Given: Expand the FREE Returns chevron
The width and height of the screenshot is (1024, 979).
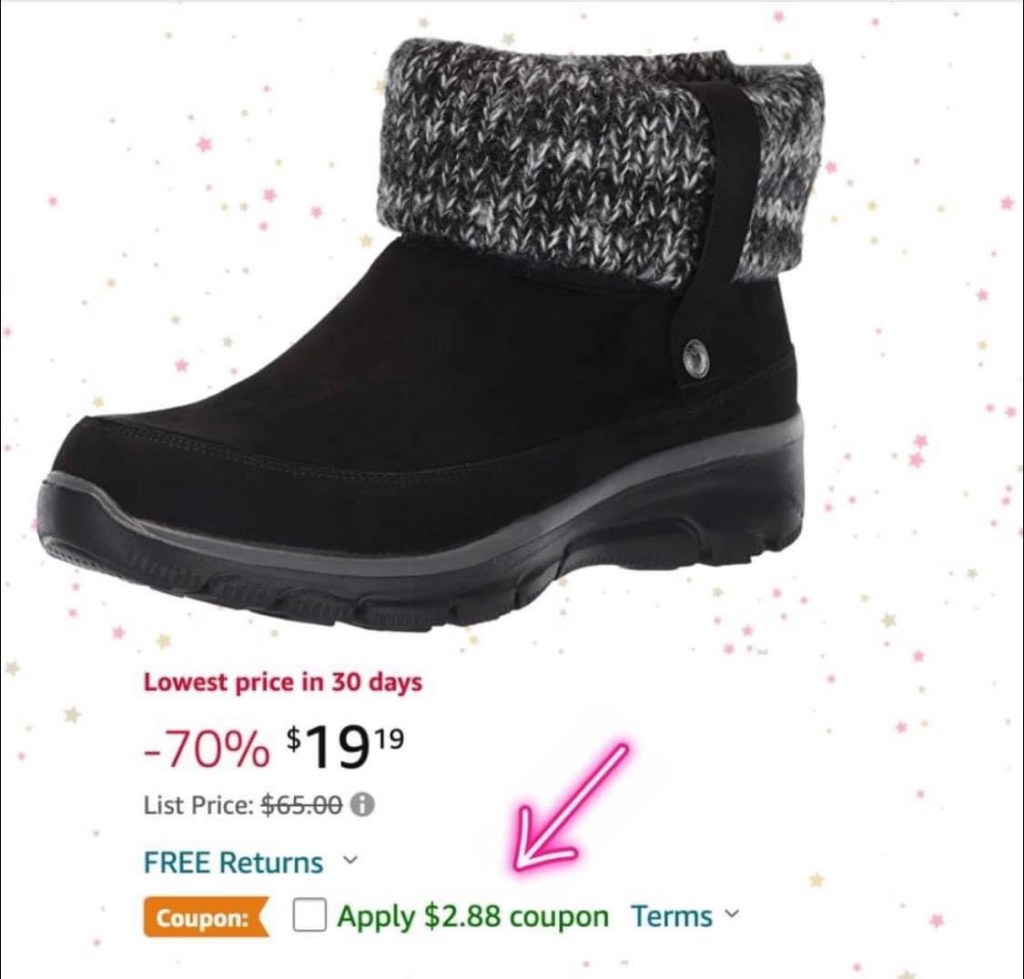Looking at the screenshot, I should click(351, 859).
